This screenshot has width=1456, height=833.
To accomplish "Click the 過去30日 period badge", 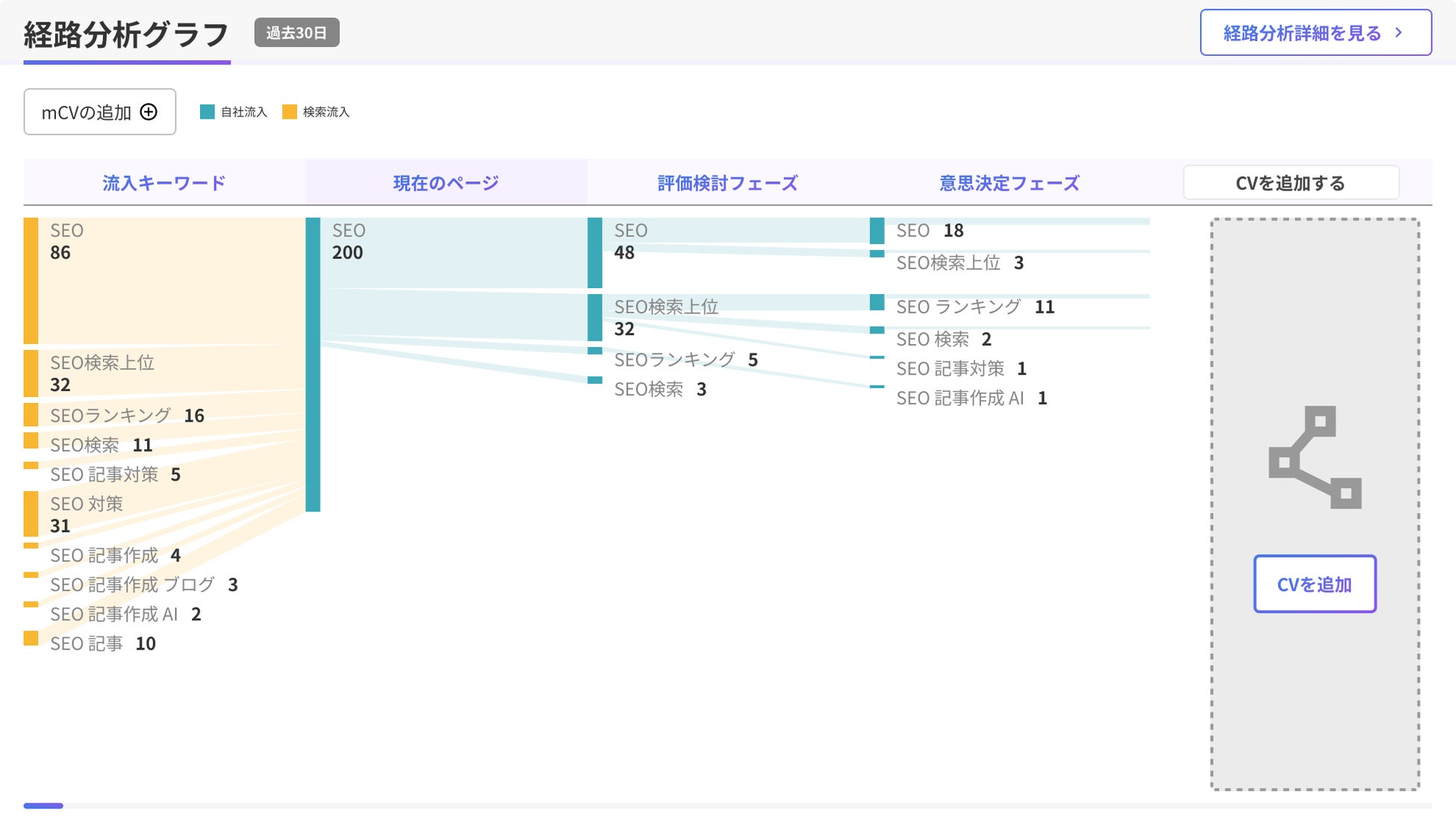I will tap(296, 33).
